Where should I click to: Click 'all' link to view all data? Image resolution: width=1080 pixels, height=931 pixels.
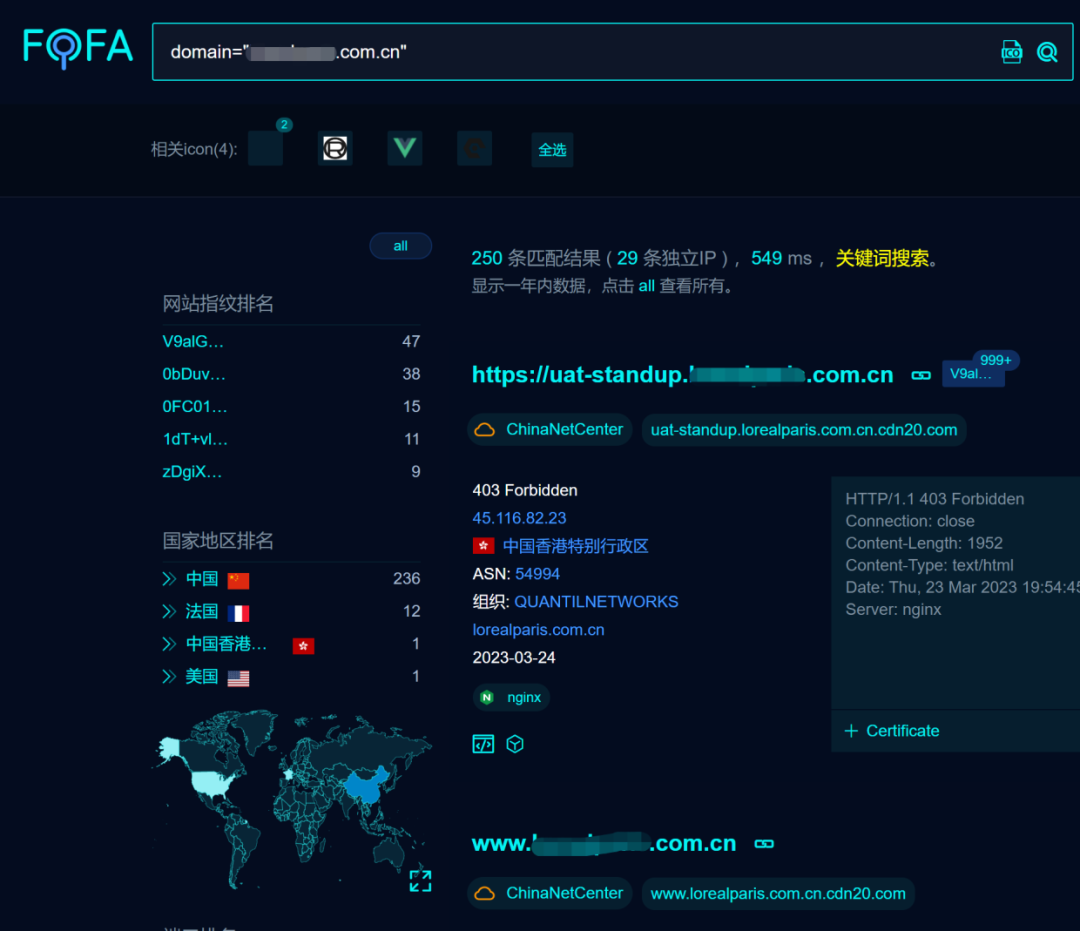point(646,286)
